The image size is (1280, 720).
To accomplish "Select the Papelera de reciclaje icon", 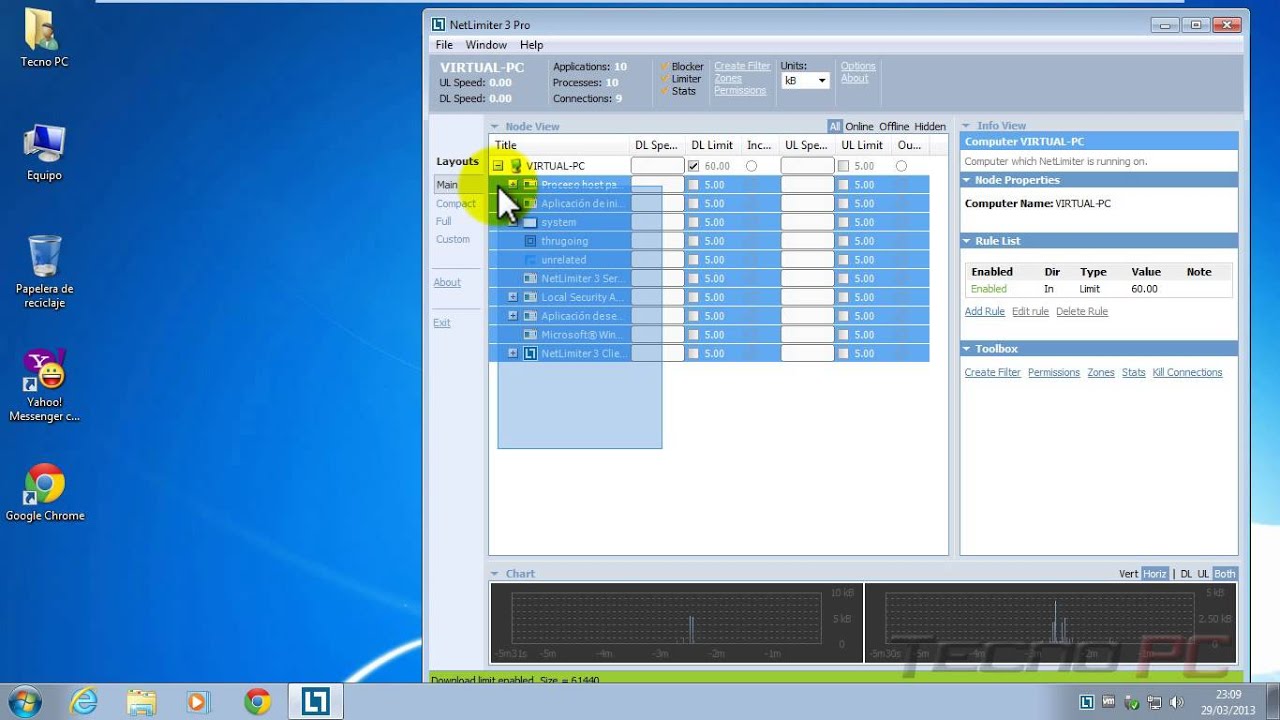I will [x=44, y=271].
